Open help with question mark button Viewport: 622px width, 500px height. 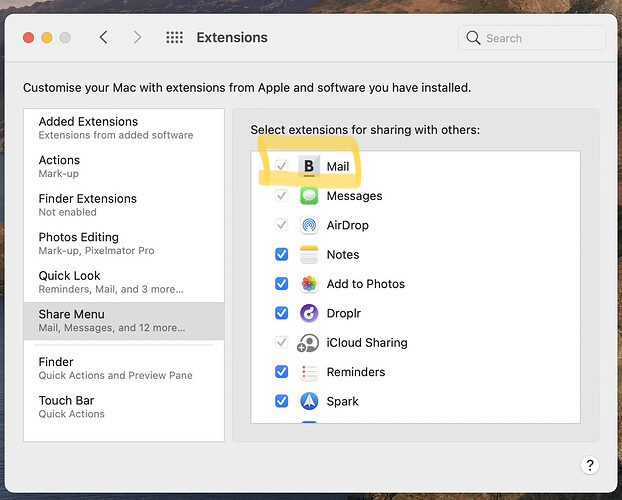[589, 465]
